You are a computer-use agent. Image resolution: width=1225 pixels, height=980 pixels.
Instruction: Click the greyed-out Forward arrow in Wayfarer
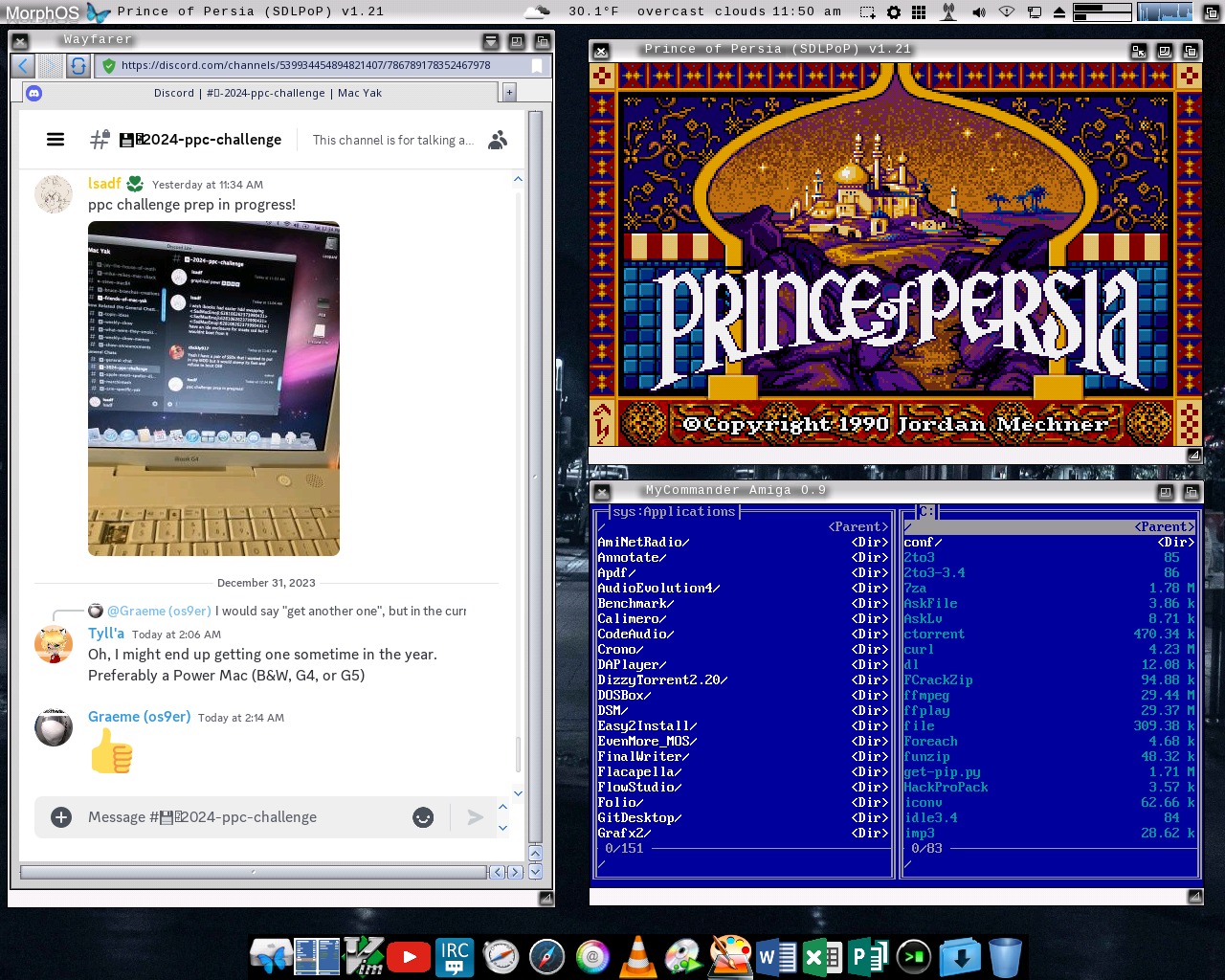pos(51,66)
